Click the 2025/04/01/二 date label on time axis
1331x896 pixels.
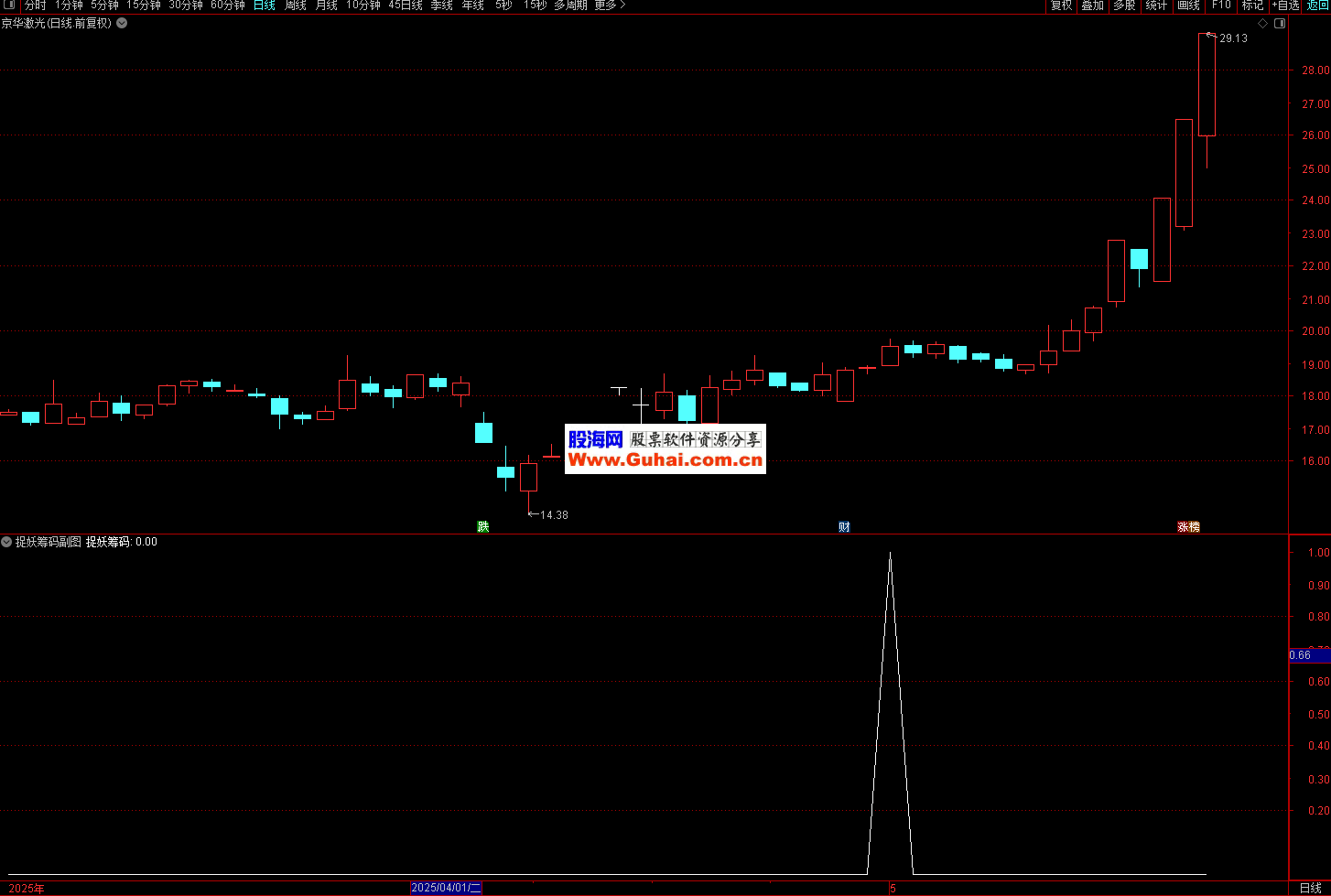[446, 888]
